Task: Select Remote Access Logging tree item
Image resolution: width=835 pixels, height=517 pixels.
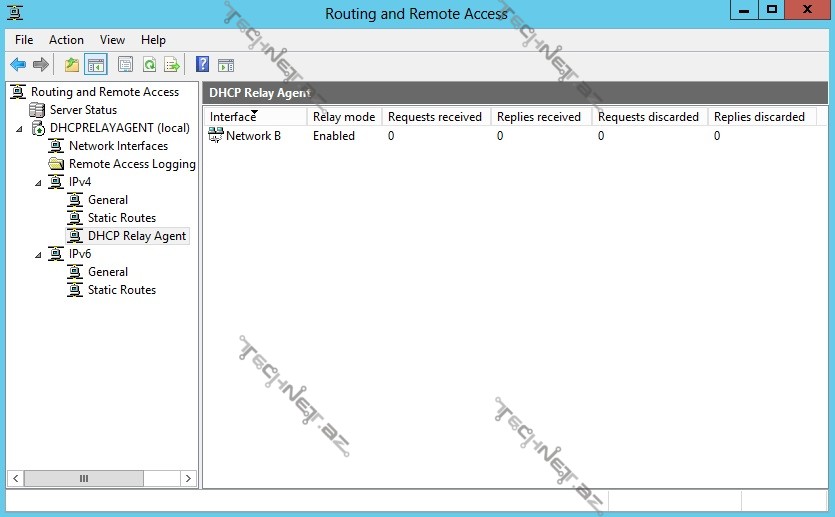Action: tap(131, 164)
